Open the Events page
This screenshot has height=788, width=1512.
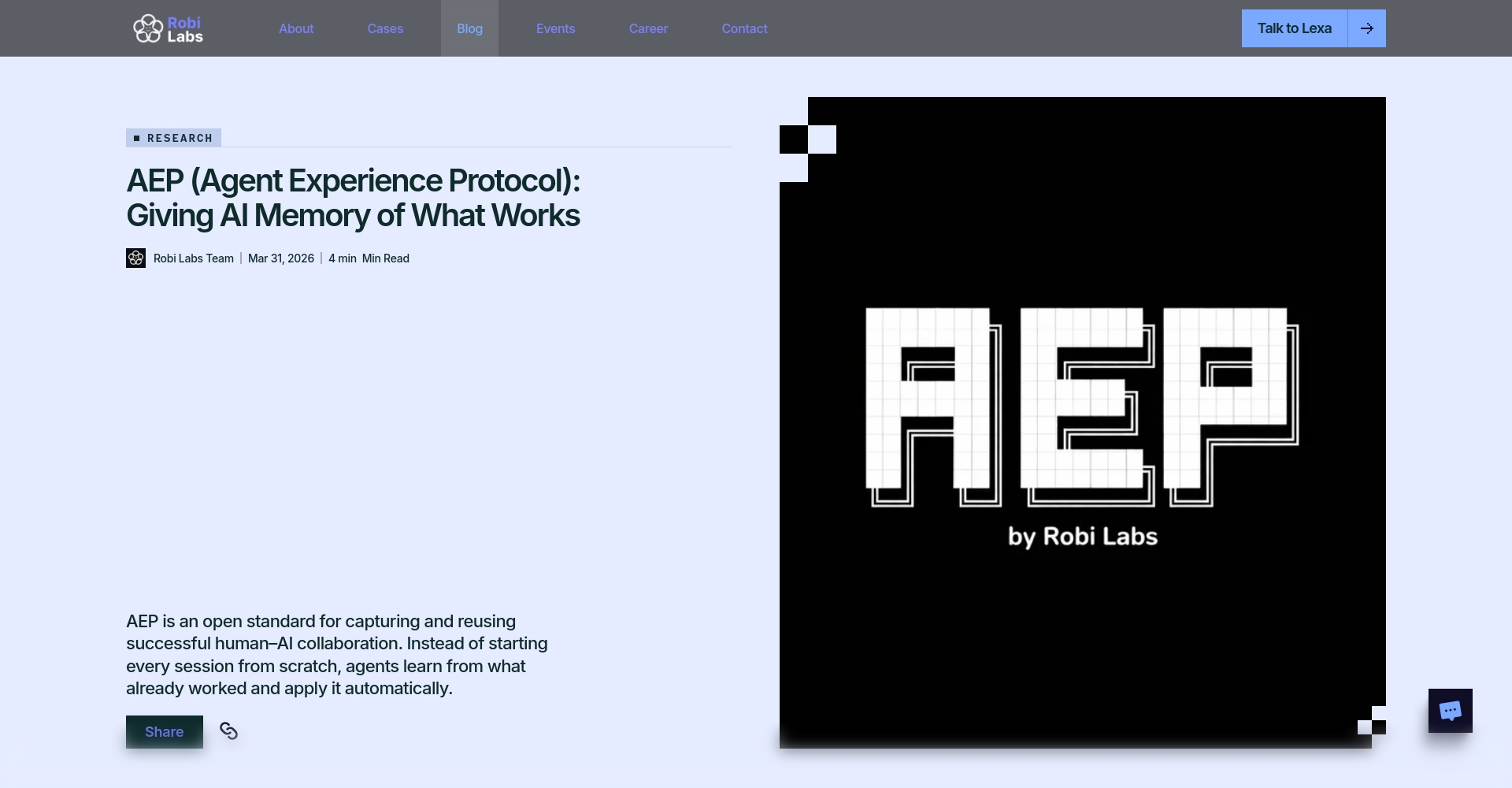556,28
